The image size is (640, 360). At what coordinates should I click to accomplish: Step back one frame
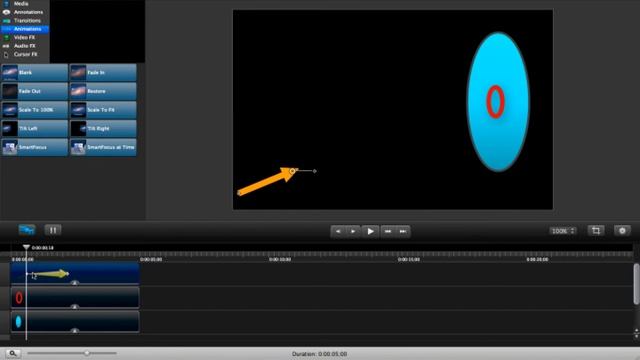tap(338, 231)
